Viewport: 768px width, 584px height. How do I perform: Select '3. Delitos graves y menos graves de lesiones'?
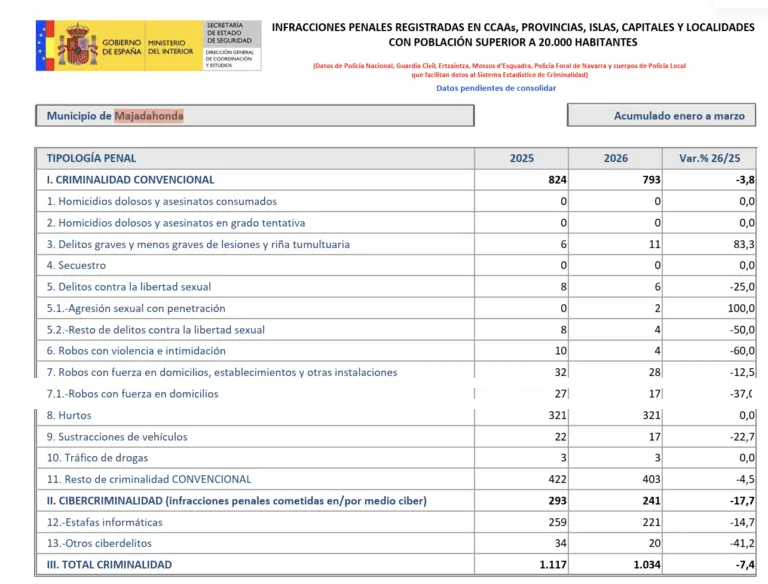tap(198, 244)
